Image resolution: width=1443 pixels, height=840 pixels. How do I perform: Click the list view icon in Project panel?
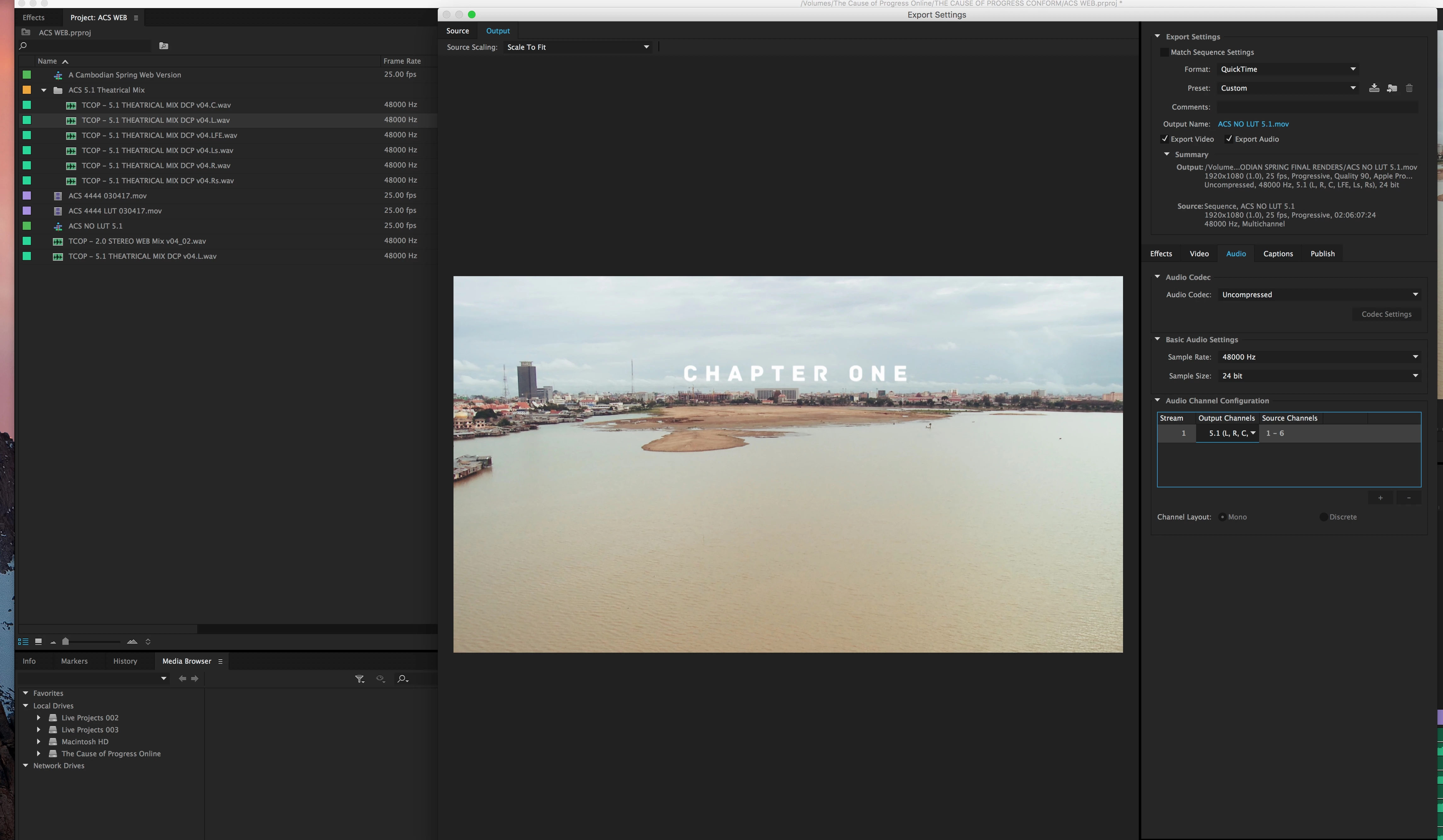point(23,641)
